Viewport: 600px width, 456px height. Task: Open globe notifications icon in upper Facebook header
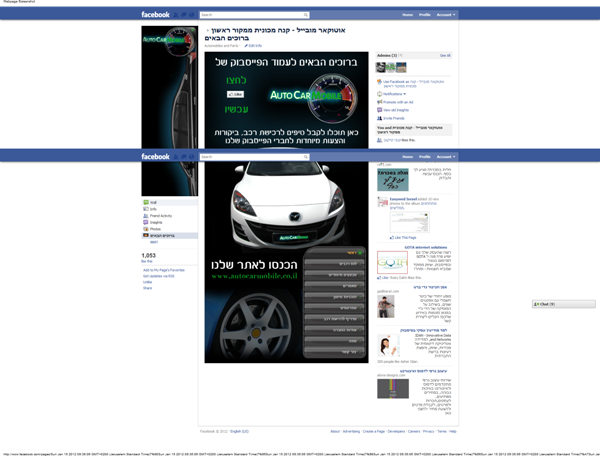(192, 15)
